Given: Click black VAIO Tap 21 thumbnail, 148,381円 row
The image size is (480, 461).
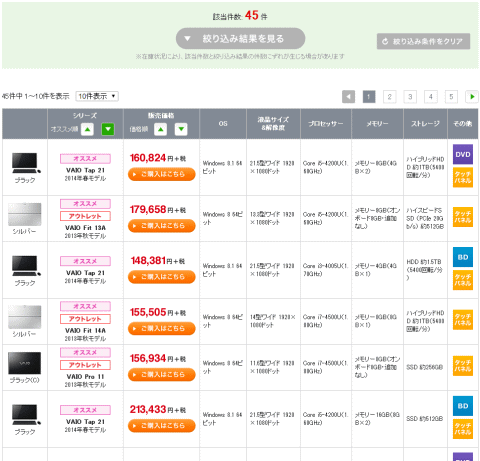Looking at the screenshot, I should tap(25, 266).
